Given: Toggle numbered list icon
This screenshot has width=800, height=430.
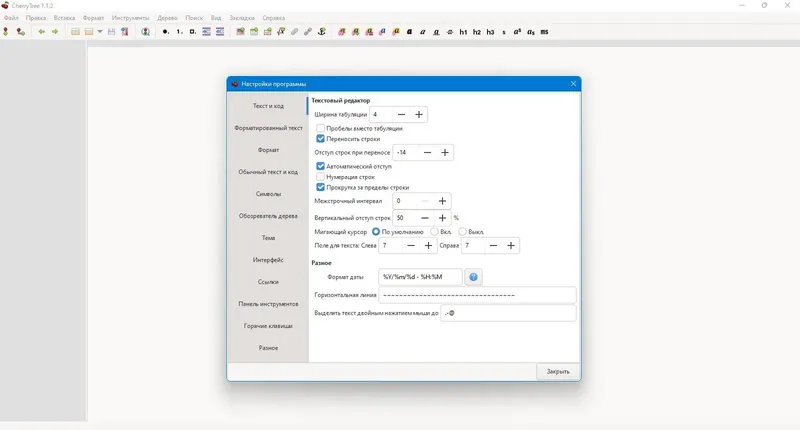Looking at the screenshot, I should [x=179, y=32].
